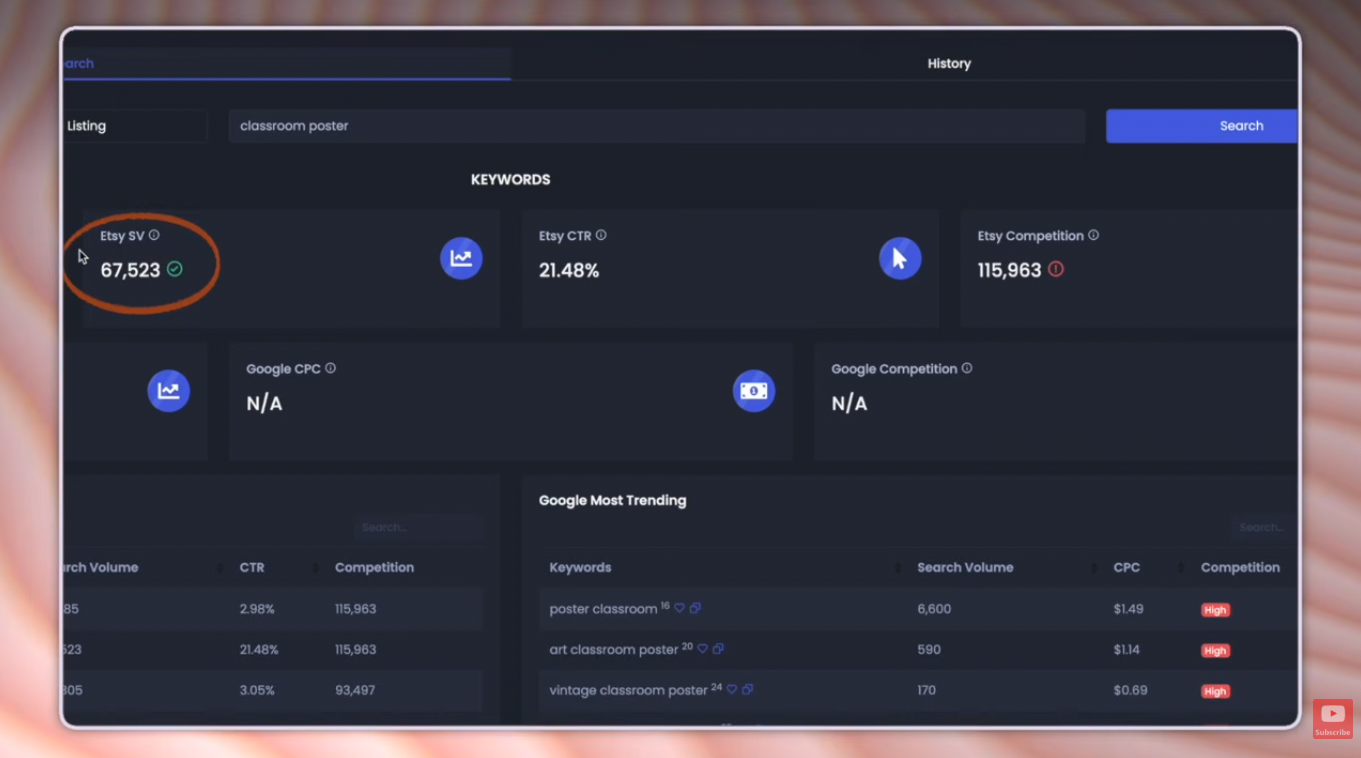Click the $0.69 CPC value
1361x758 pixels.
coord(1130,691)
